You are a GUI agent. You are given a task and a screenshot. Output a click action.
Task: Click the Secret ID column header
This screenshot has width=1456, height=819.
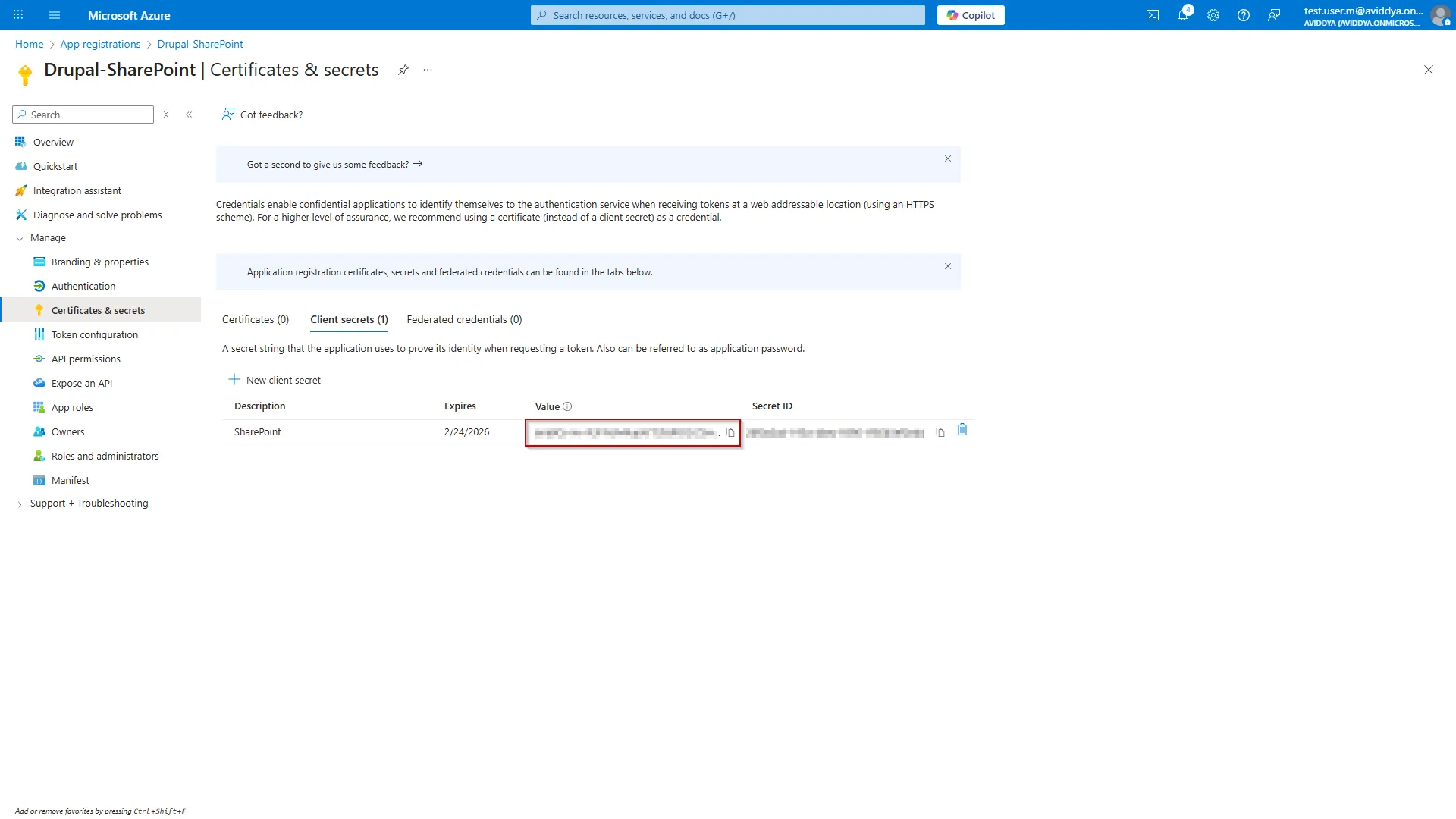coord(772,406)
